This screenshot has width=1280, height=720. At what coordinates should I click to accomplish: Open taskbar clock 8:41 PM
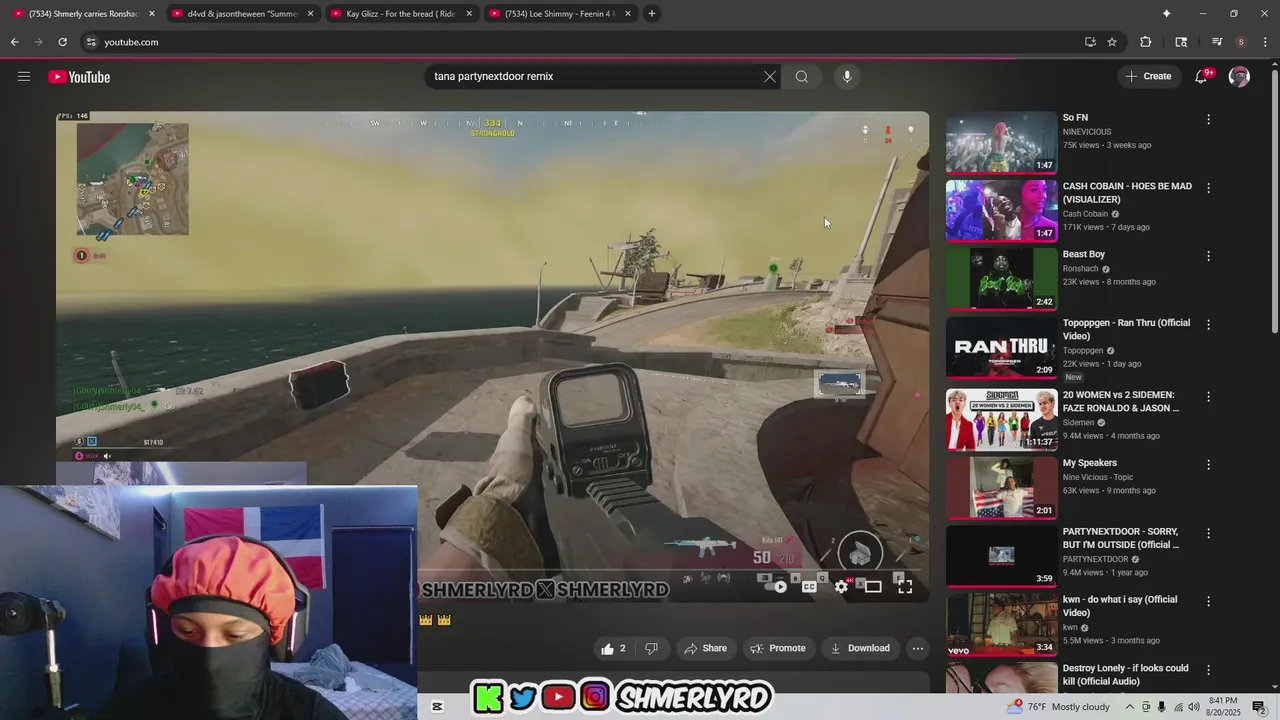tap(1223, 707)
